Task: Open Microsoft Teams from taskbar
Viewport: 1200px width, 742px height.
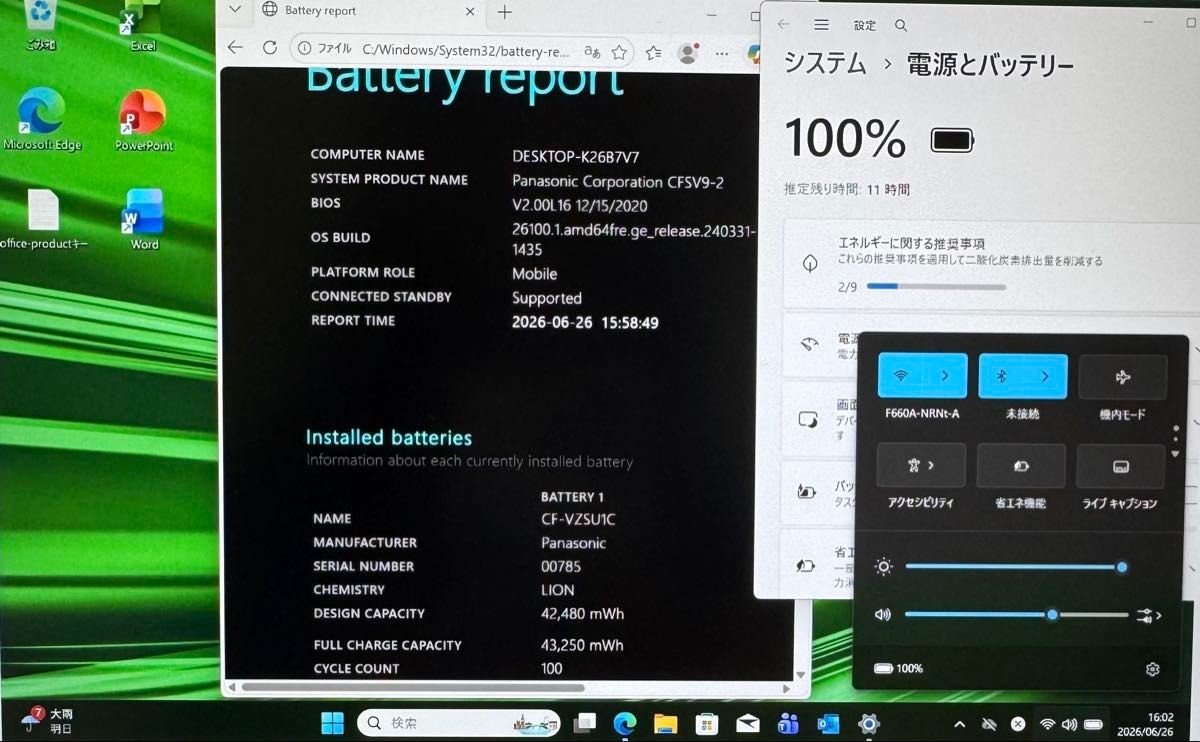Action: [x=788, y=722]
